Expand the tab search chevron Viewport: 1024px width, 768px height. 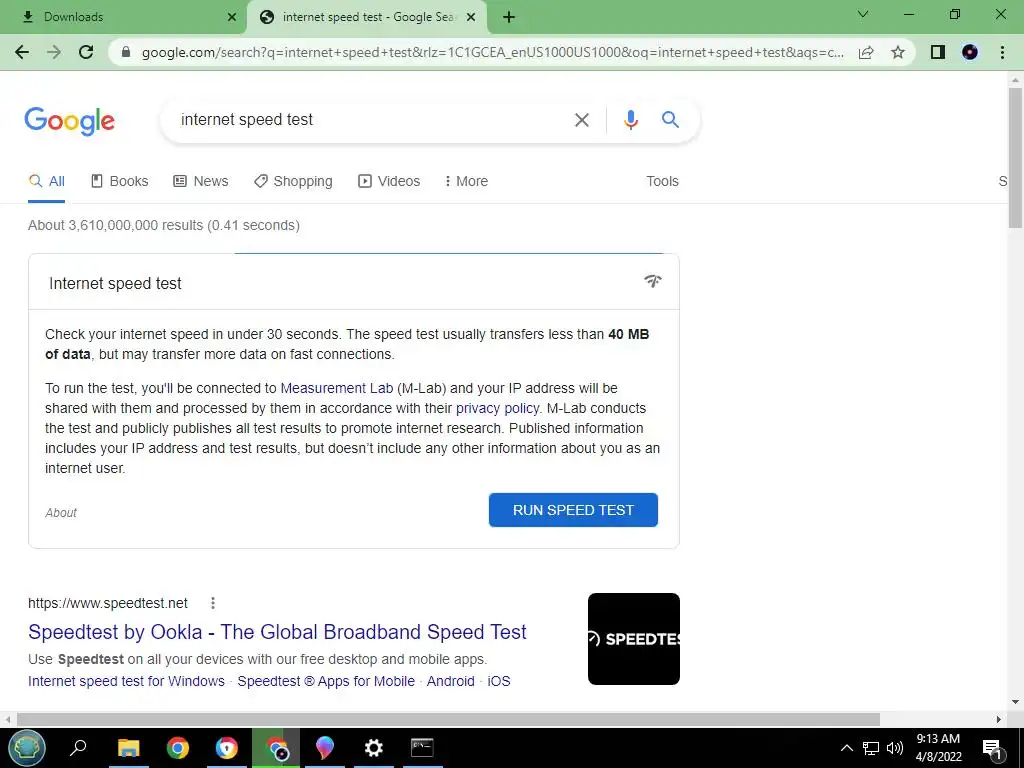coord(863,14)
